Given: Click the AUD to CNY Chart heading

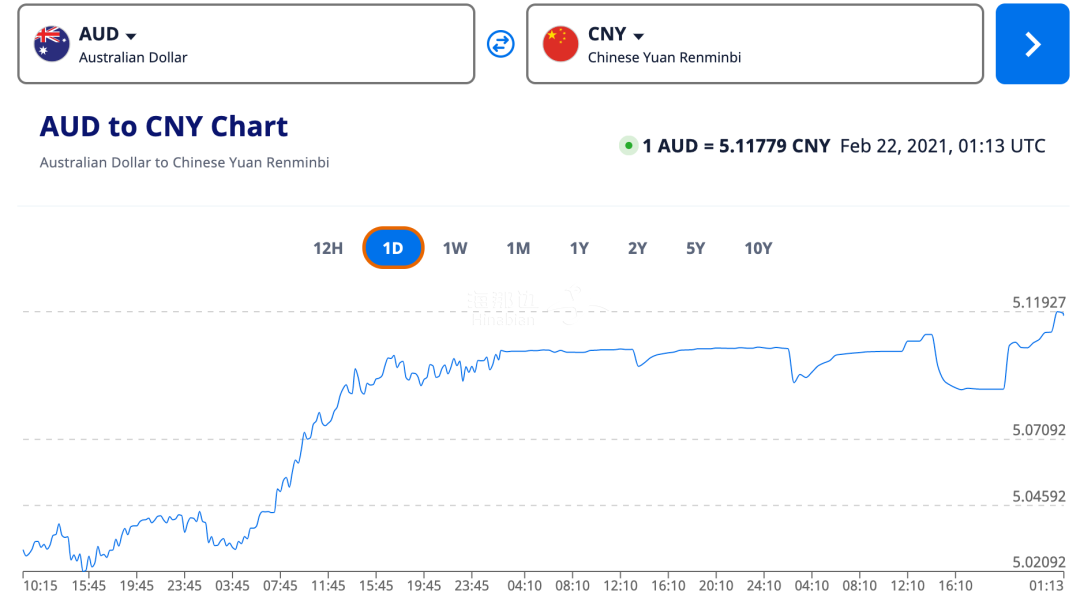Looking at the screenshot, I should click(x=164, y=127).
